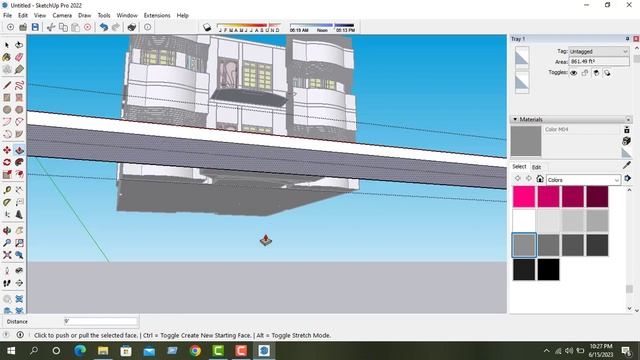Click the materials forward arrow
640x360 pixels.
(x=529, y=178)
